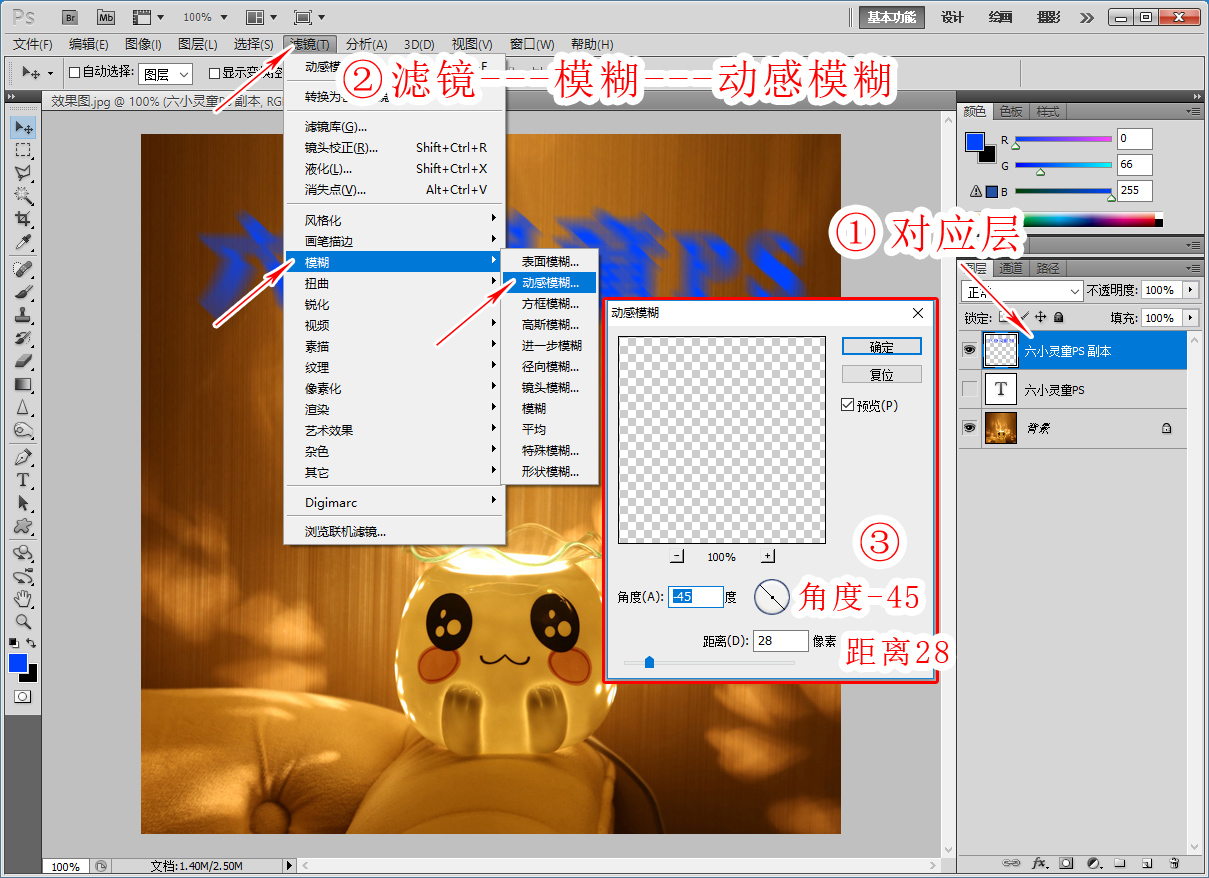The width and height of the screenshot is (1209, 878).
Task: Choose the Path Selection tool
Action: click(23, 503)
